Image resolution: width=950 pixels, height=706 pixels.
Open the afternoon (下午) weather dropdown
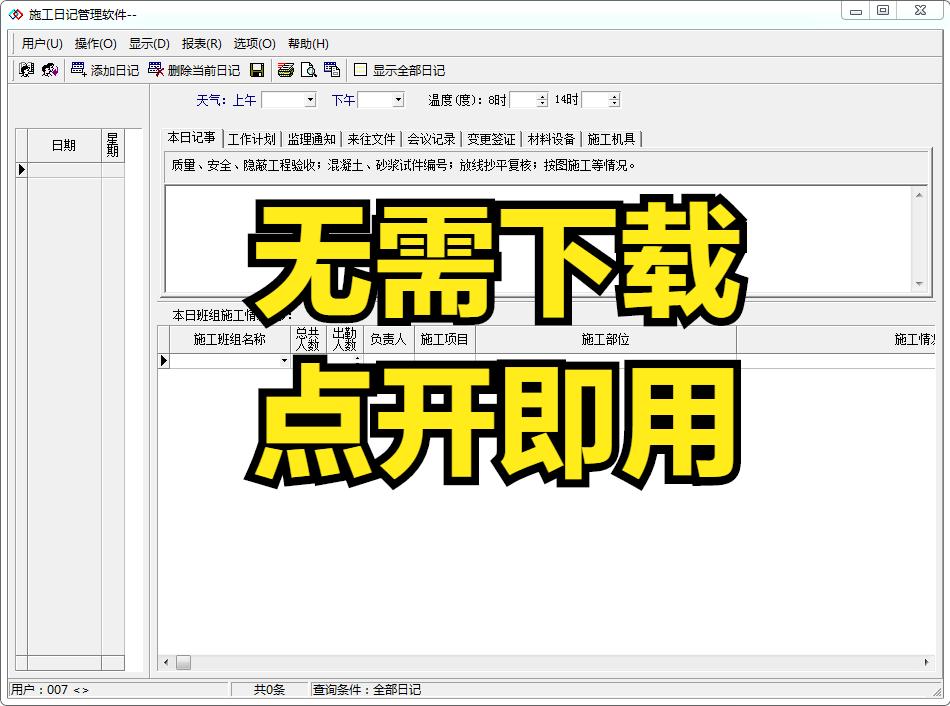[x=398, y=100]
